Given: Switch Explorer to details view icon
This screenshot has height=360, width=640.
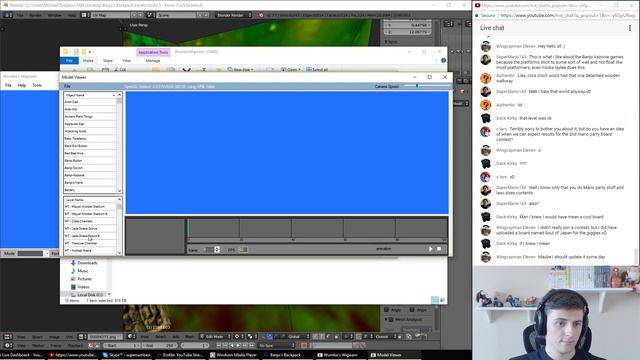Looking at the screenshot, I should point(435,300).
